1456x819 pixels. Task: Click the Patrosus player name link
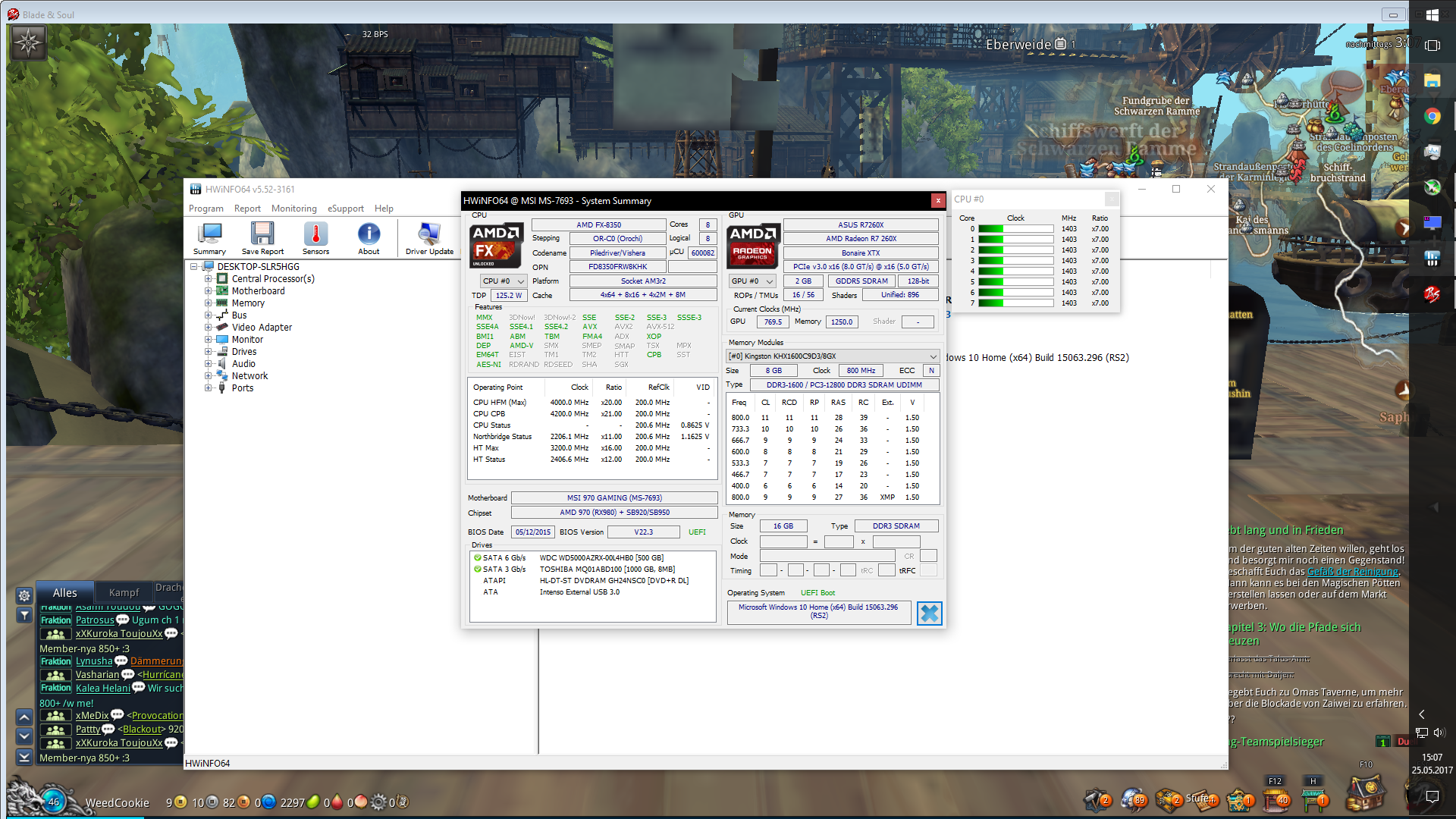95,620
